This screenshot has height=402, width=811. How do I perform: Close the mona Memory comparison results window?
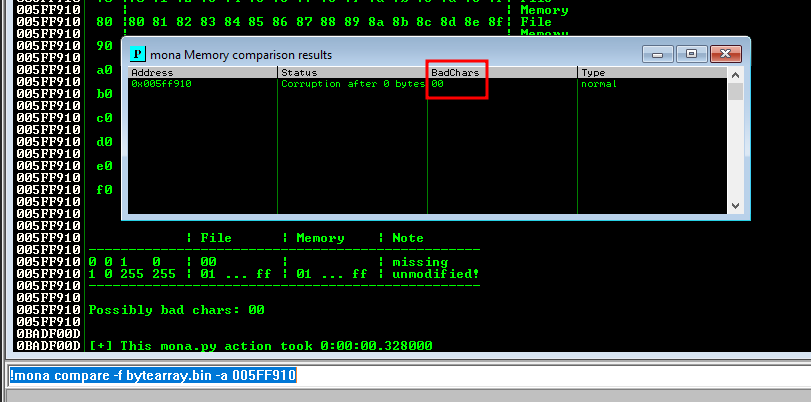(726, 54)
